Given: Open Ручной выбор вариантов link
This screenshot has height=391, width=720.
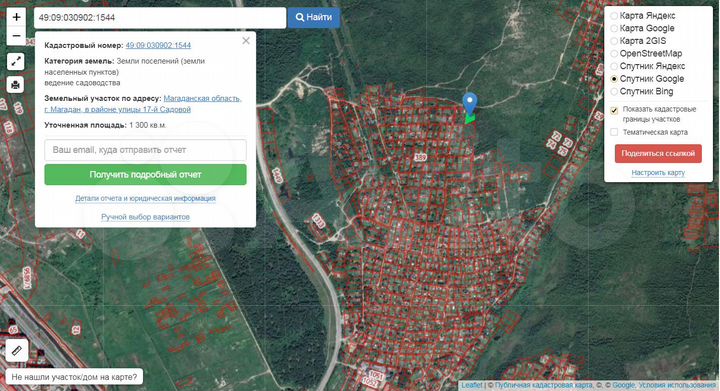Looking at the screenshot, I should point(145,217).
